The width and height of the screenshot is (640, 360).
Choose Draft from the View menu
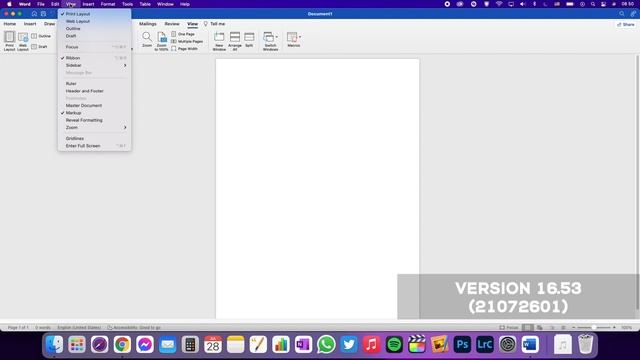94,36
